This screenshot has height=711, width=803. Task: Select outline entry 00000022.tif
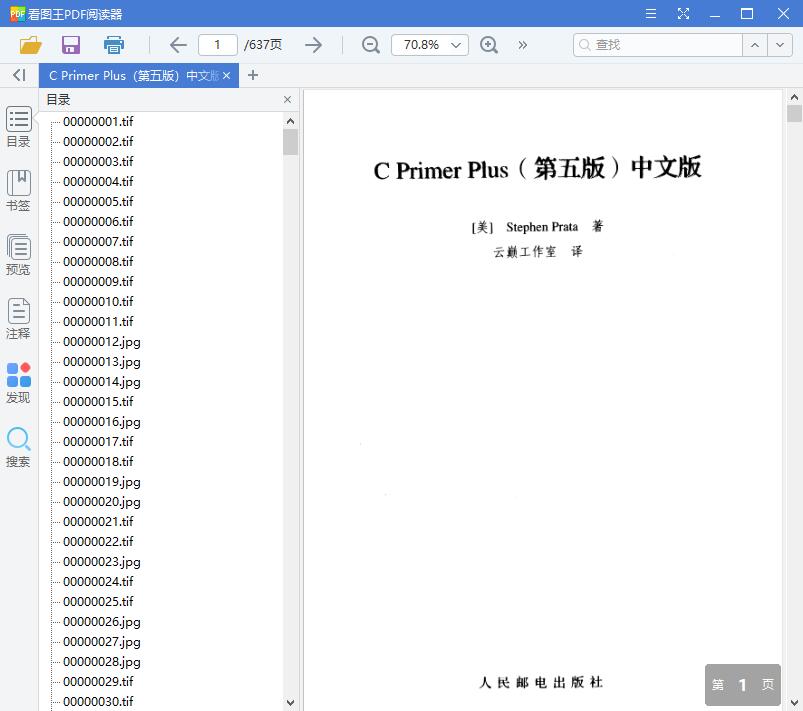click(98, 541)
